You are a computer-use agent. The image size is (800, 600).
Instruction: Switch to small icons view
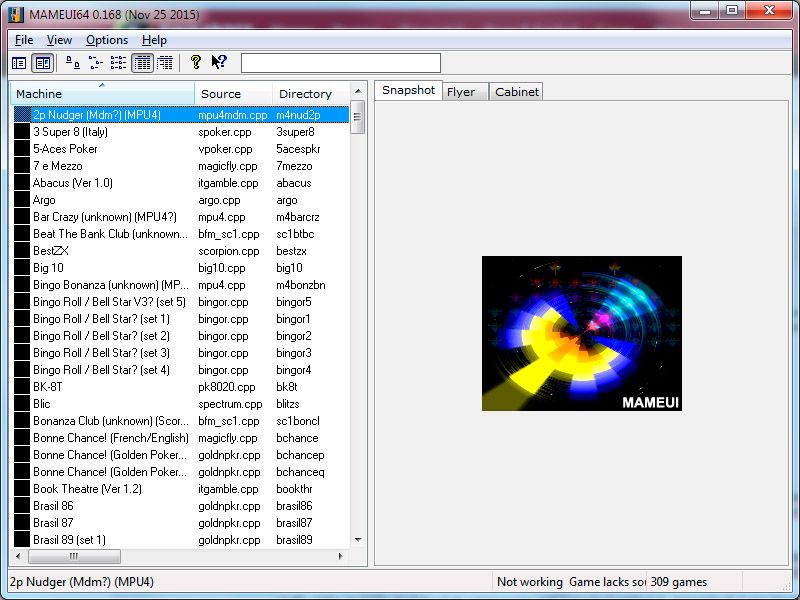96,63
